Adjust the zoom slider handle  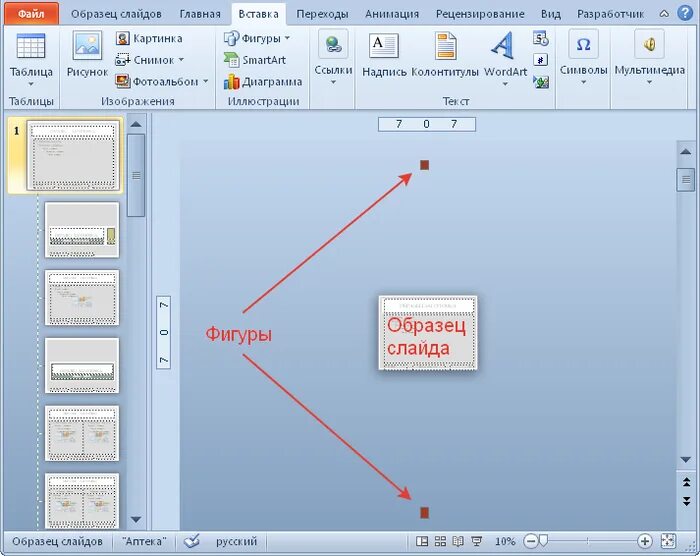pos(543,541)
